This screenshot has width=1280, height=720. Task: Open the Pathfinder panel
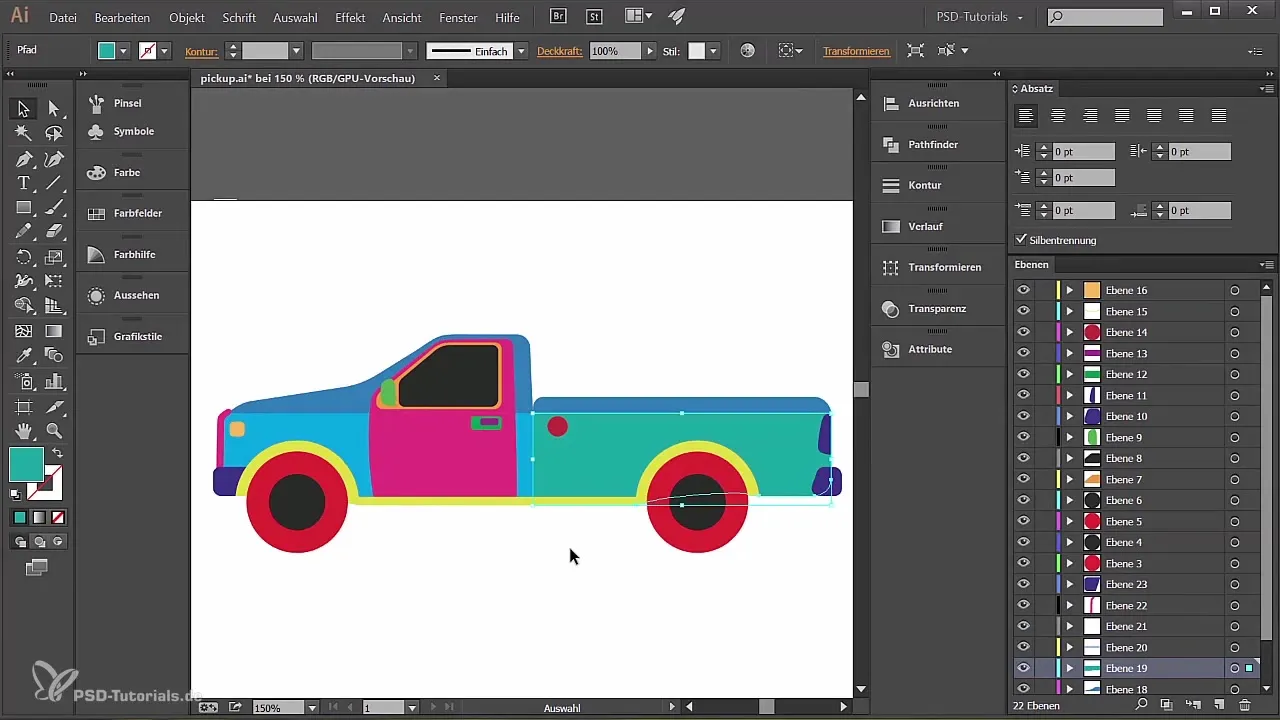(932, 145)
